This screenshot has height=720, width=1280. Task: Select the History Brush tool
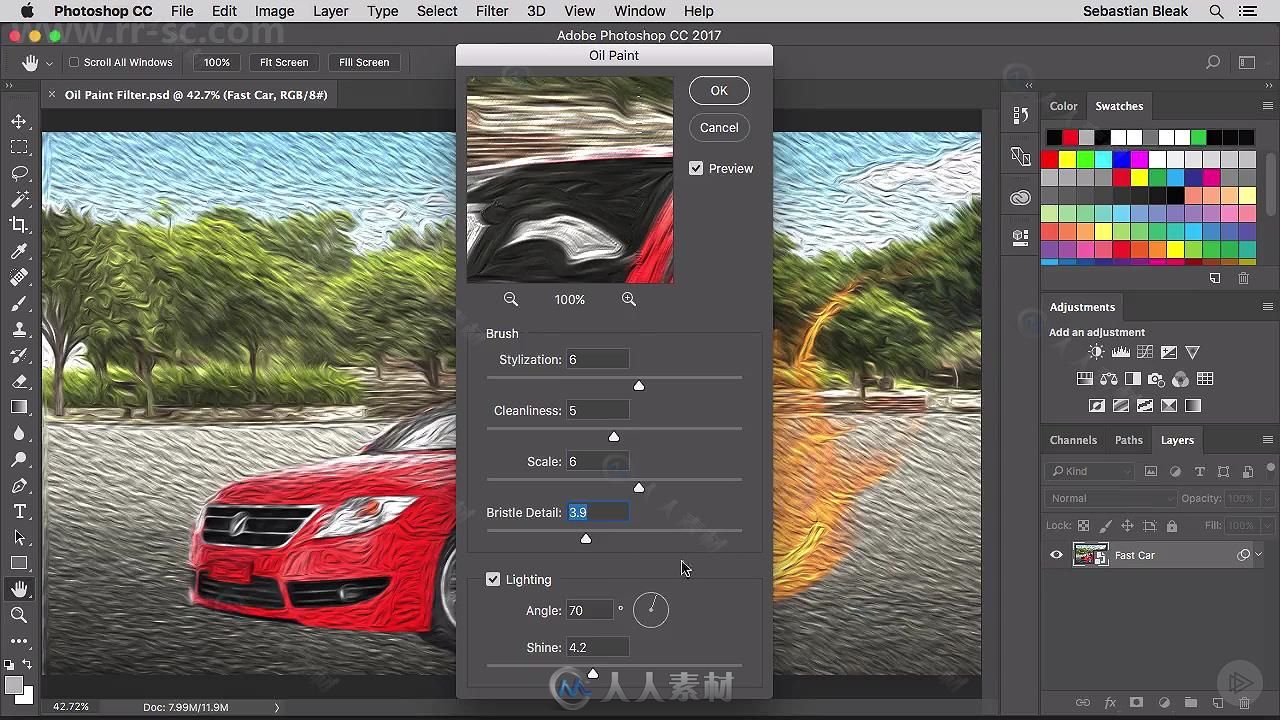pyautogui.click(x=19, y=355)
